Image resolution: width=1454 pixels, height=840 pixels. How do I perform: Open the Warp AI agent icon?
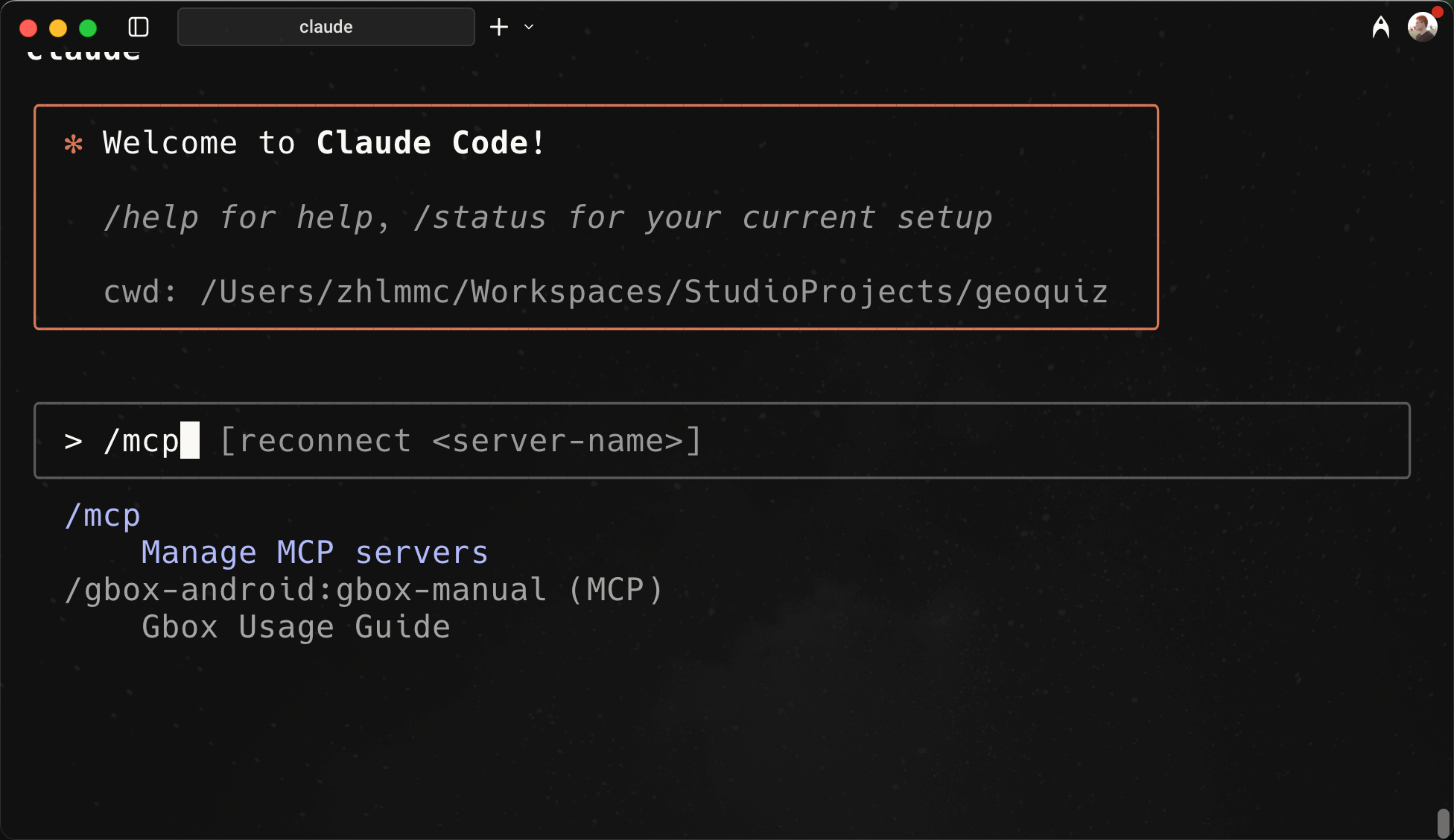click(x=1380, y=28)
